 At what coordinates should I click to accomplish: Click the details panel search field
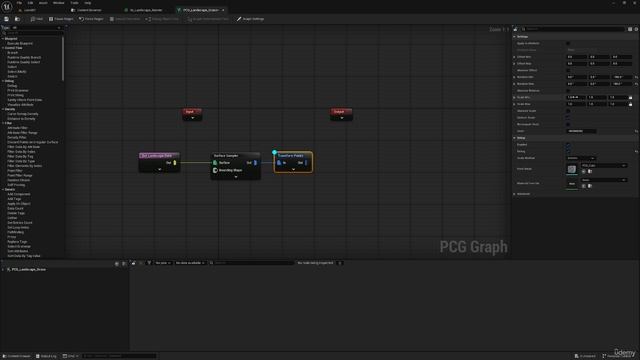pyautogui.click(x=573, y=29)
